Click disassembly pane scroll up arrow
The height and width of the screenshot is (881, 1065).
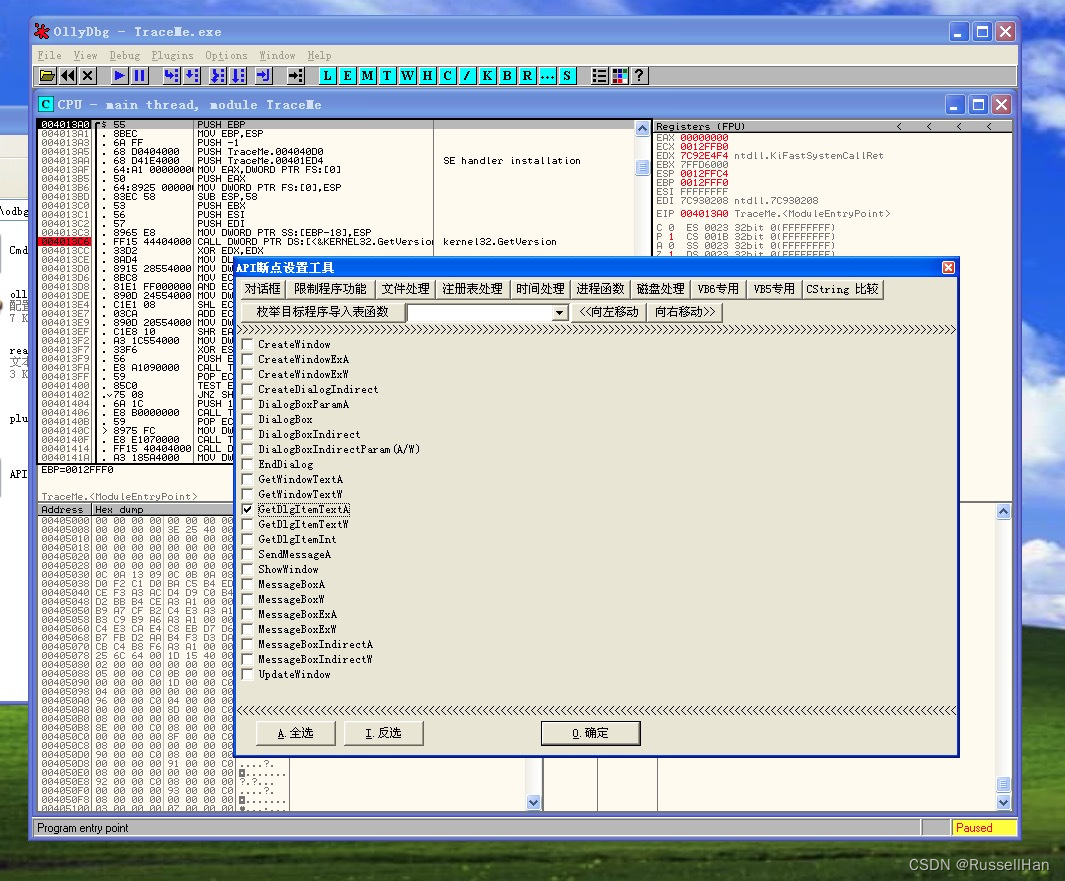tap(642, 128)
